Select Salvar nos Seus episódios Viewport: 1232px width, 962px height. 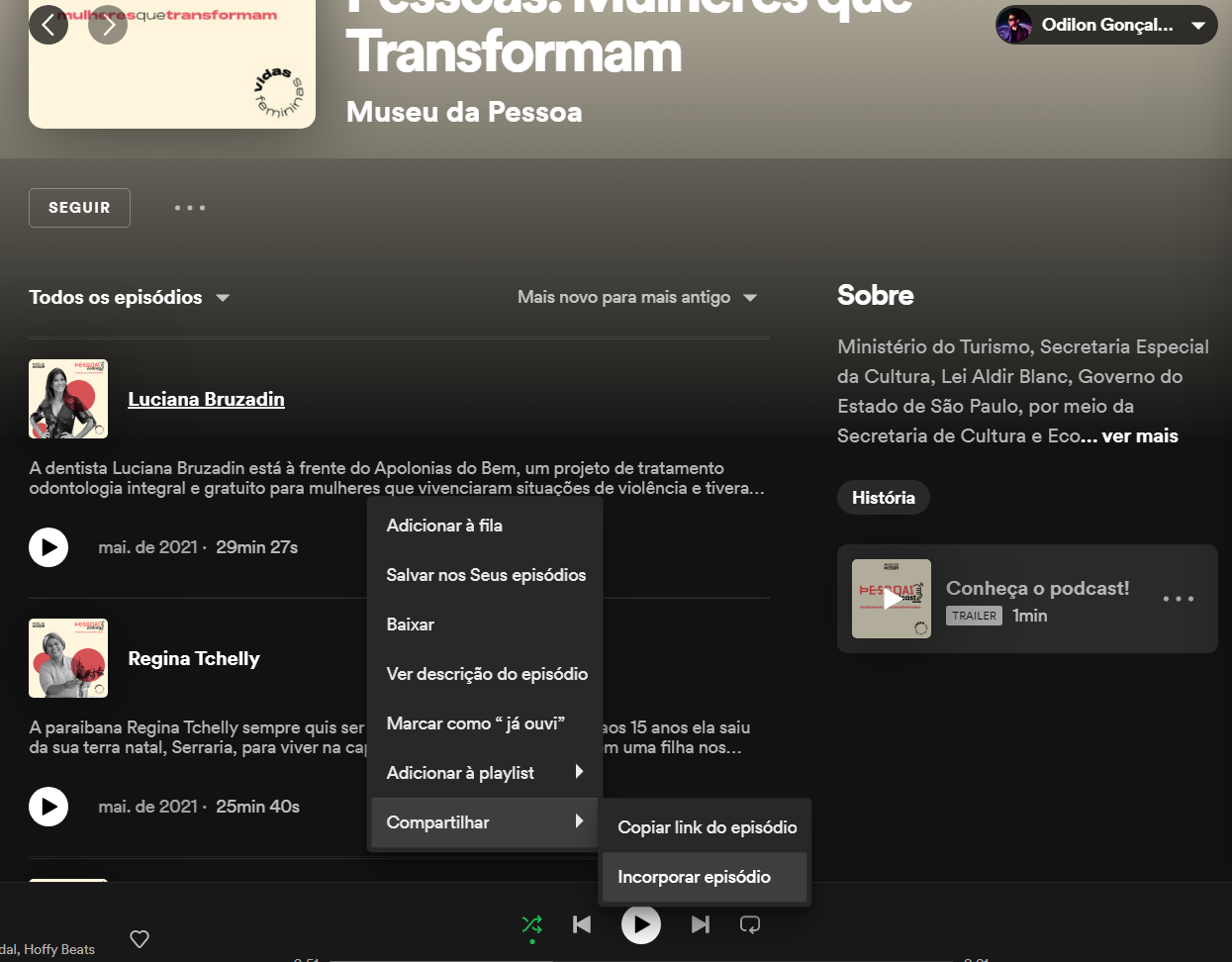coord(485,575)
